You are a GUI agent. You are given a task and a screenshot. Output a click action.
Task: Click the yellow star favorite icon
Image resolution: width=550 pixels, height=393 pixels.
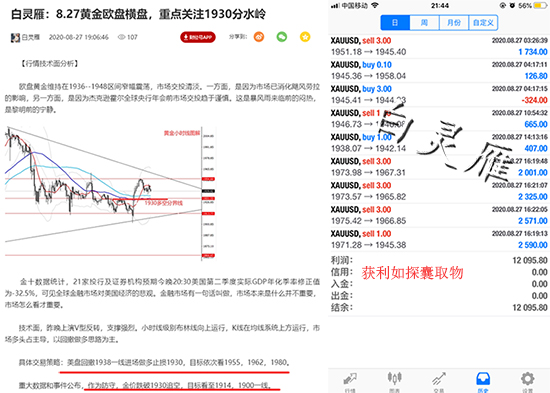[x=305, y=36]
